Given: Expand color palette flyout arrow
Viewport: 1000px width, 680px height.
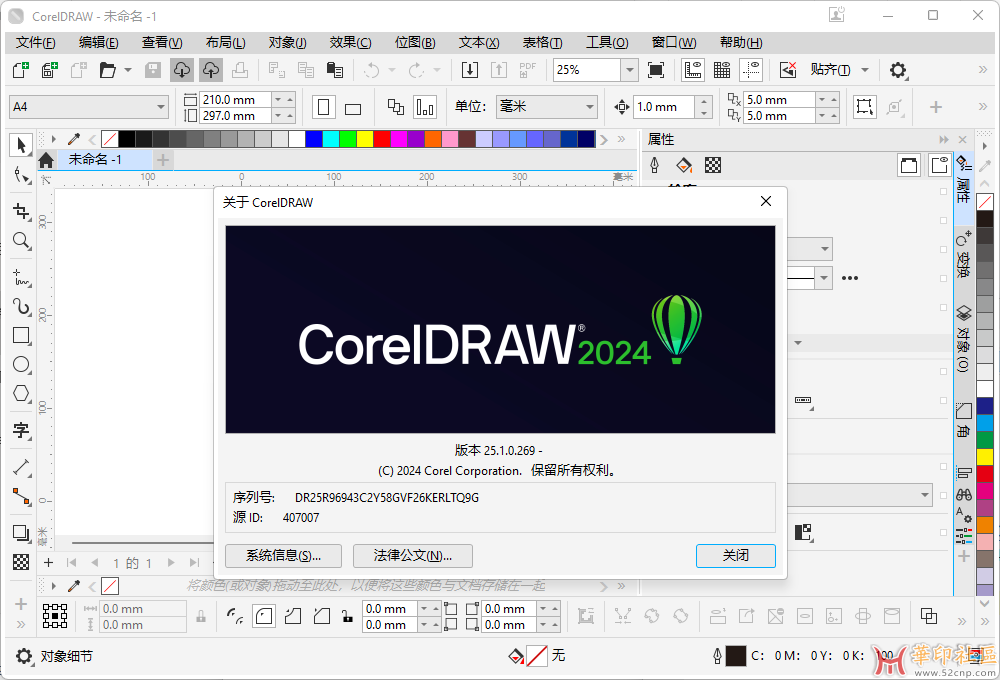Looking at the screenshot, I should 54,138.
